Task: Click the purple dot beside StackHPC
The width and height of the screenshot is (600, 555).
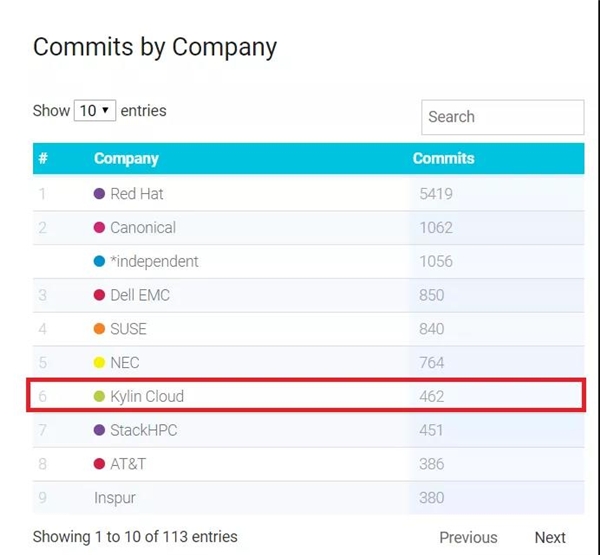Action: (x=99, y=430)
